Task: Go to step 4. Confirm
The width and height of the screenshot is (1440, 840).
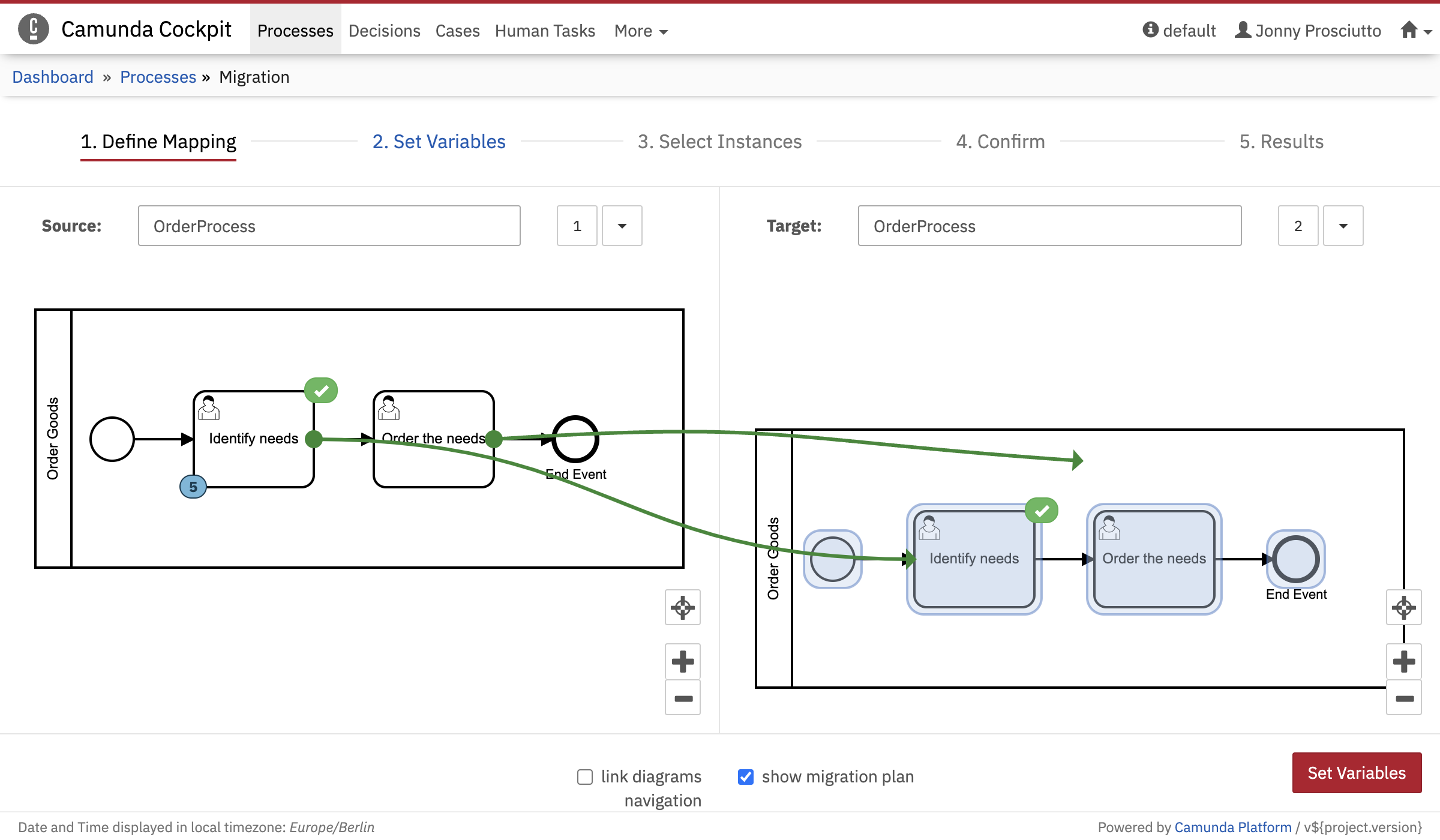Action: [x=1001, y=142]
